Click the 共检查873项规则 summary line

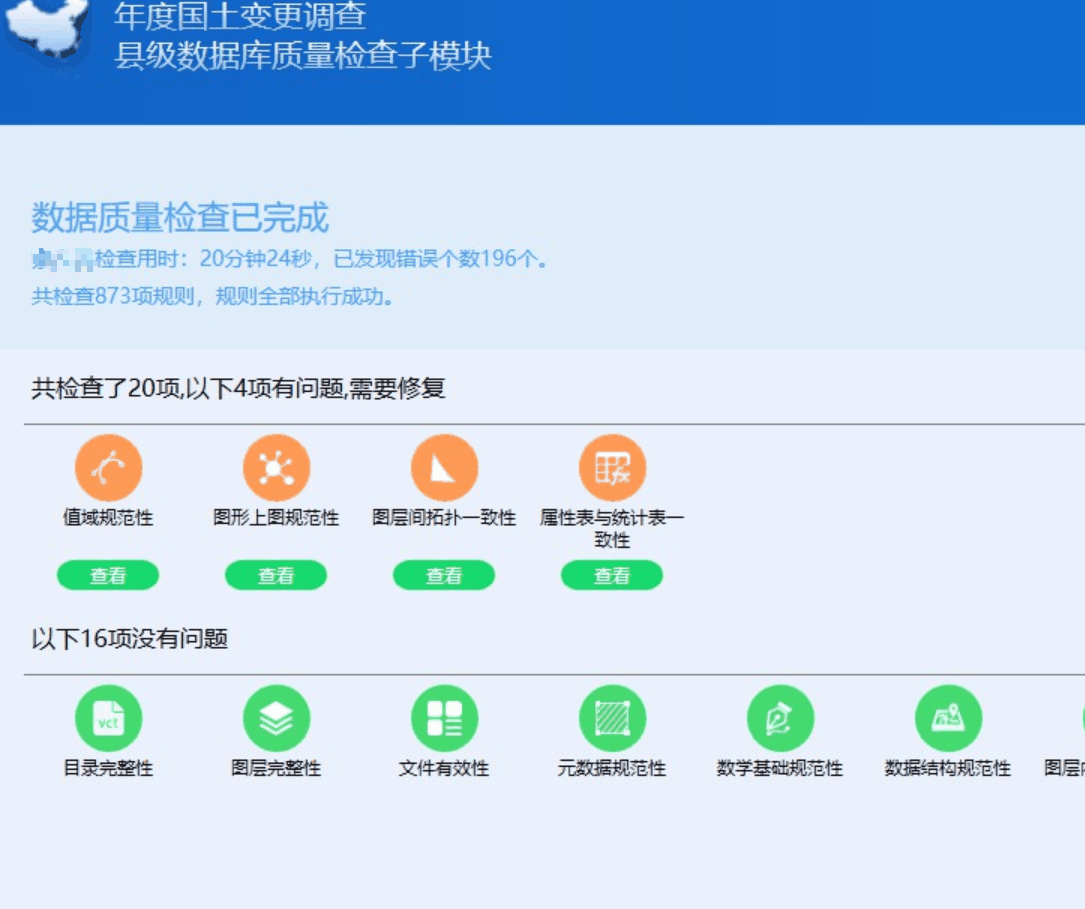point(213,297)
